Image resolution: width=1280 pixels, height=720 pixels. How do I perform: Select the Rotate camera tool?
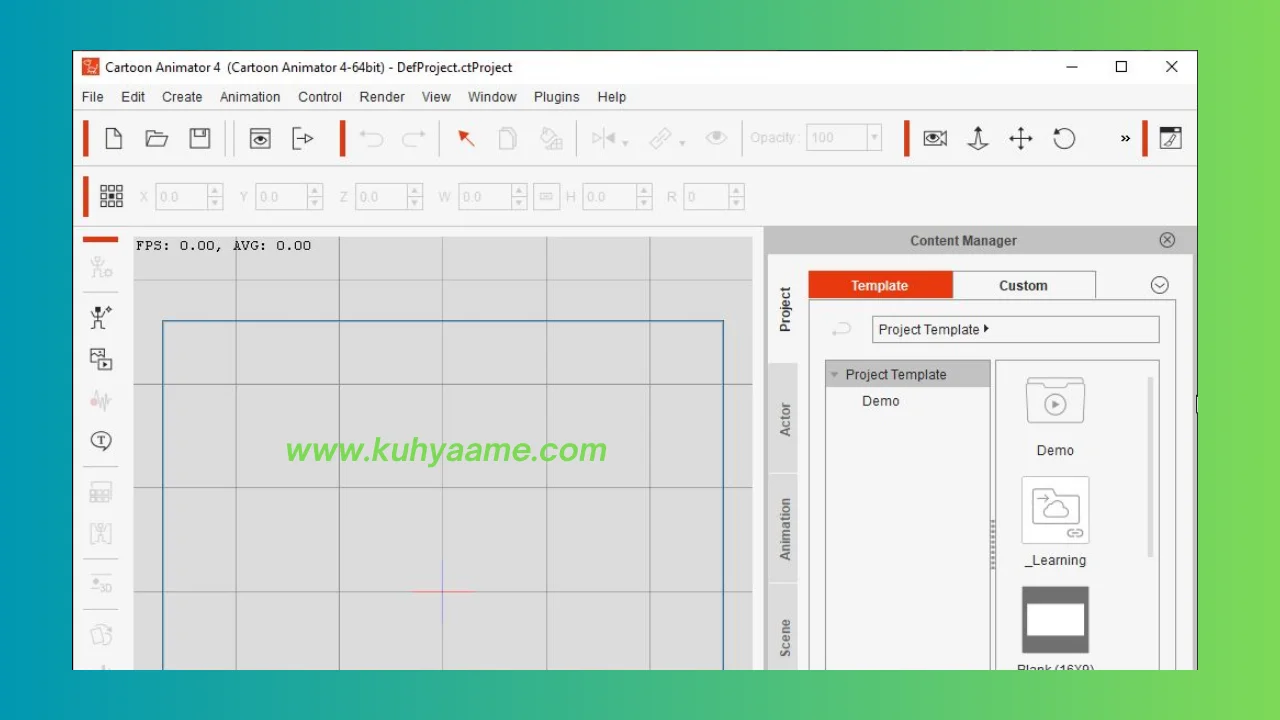pos(1064,138)
